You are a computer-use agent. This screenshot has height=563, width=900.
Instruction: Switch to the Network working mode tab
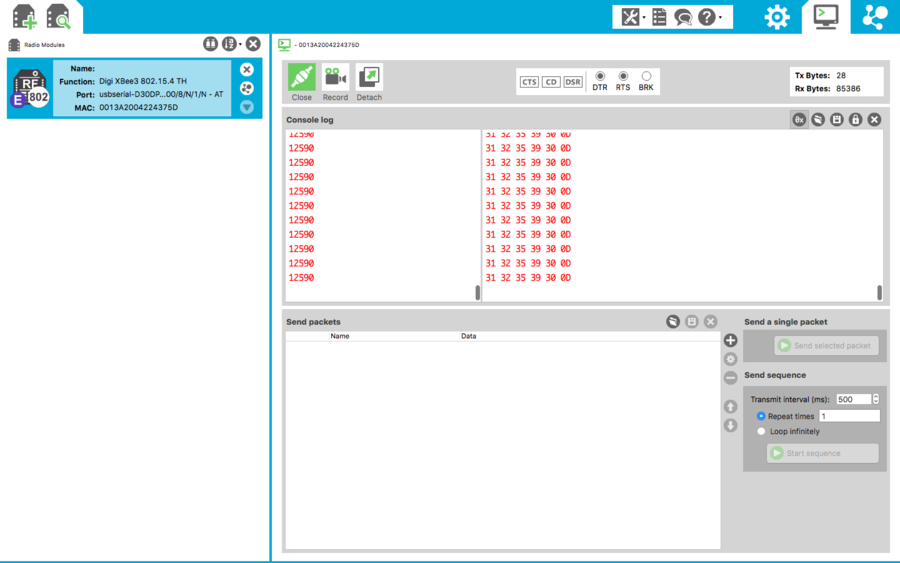874,17
